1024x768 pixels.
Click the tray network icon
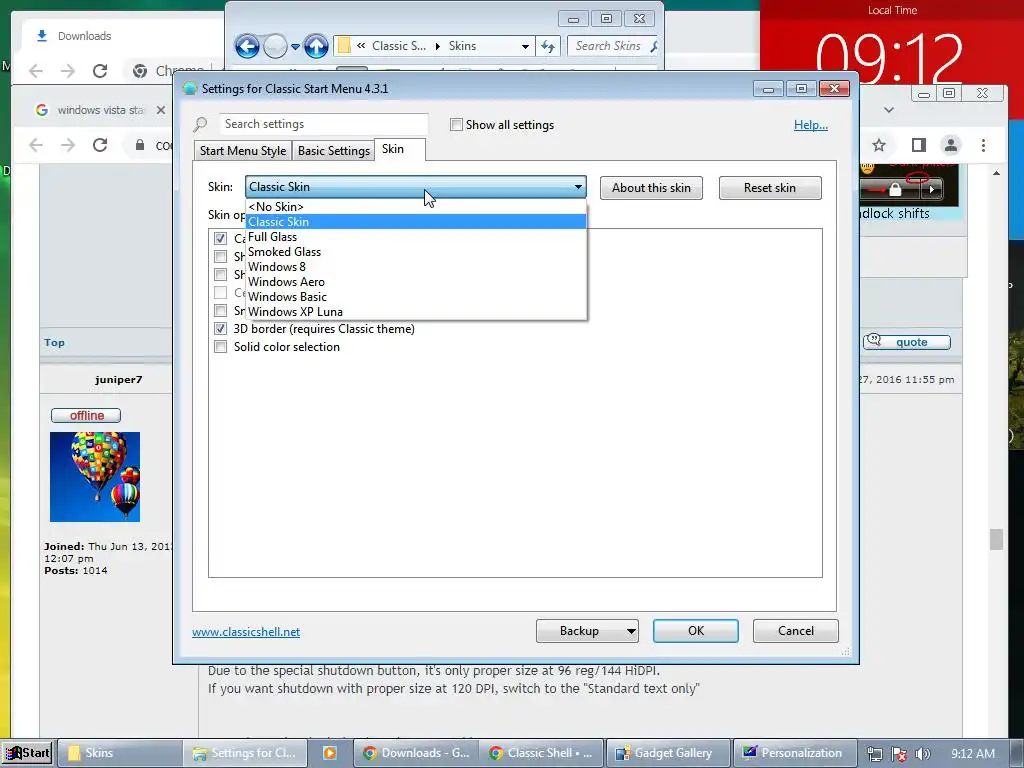pyautogui.click(x=874, y=754)
